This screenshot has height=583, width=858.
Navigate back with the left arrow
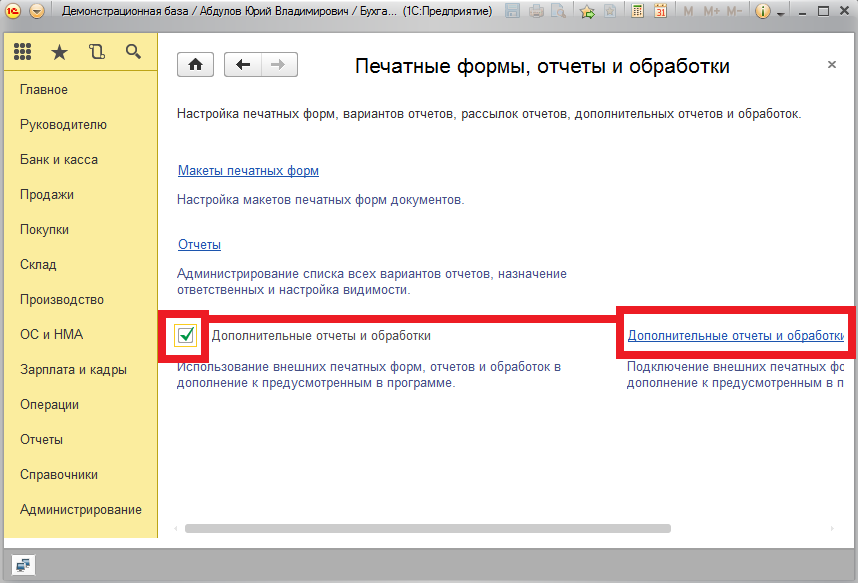242,65
